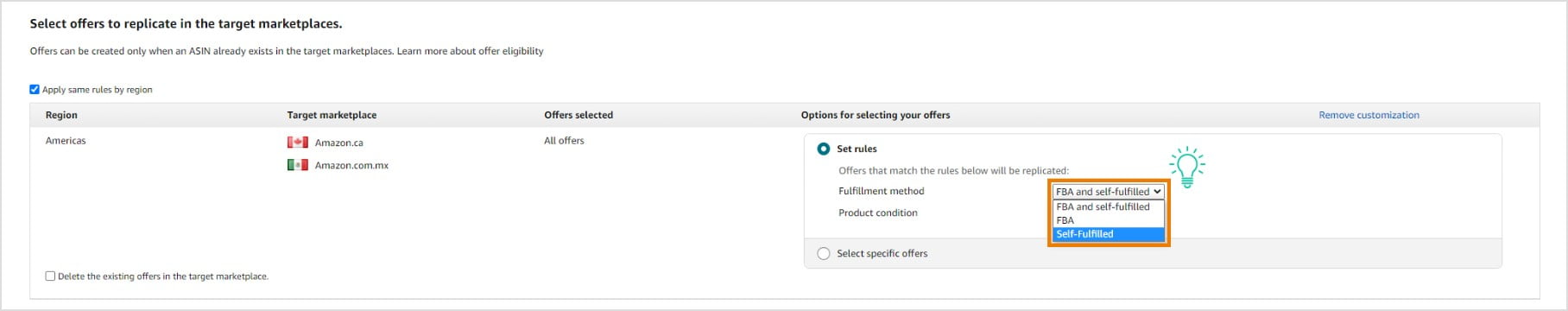Click the green lightbulb tip icon
Viewport: 1568px width, 311px height.
[x=1187, y=167]
